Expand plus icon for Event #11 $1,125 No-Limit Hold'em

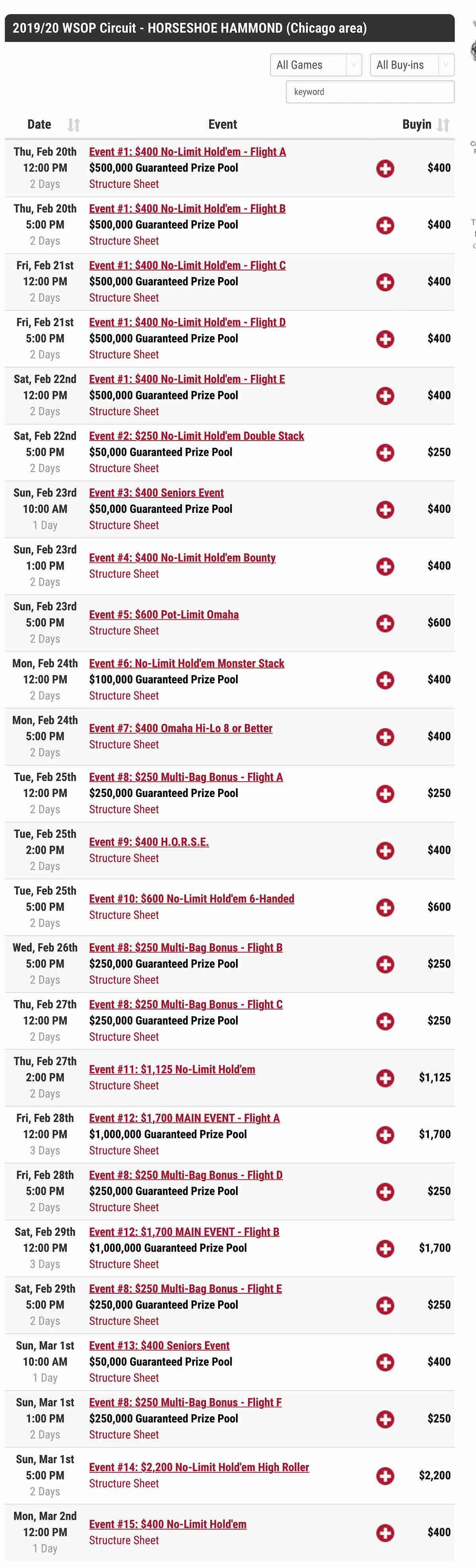[x=385, y=1078]
